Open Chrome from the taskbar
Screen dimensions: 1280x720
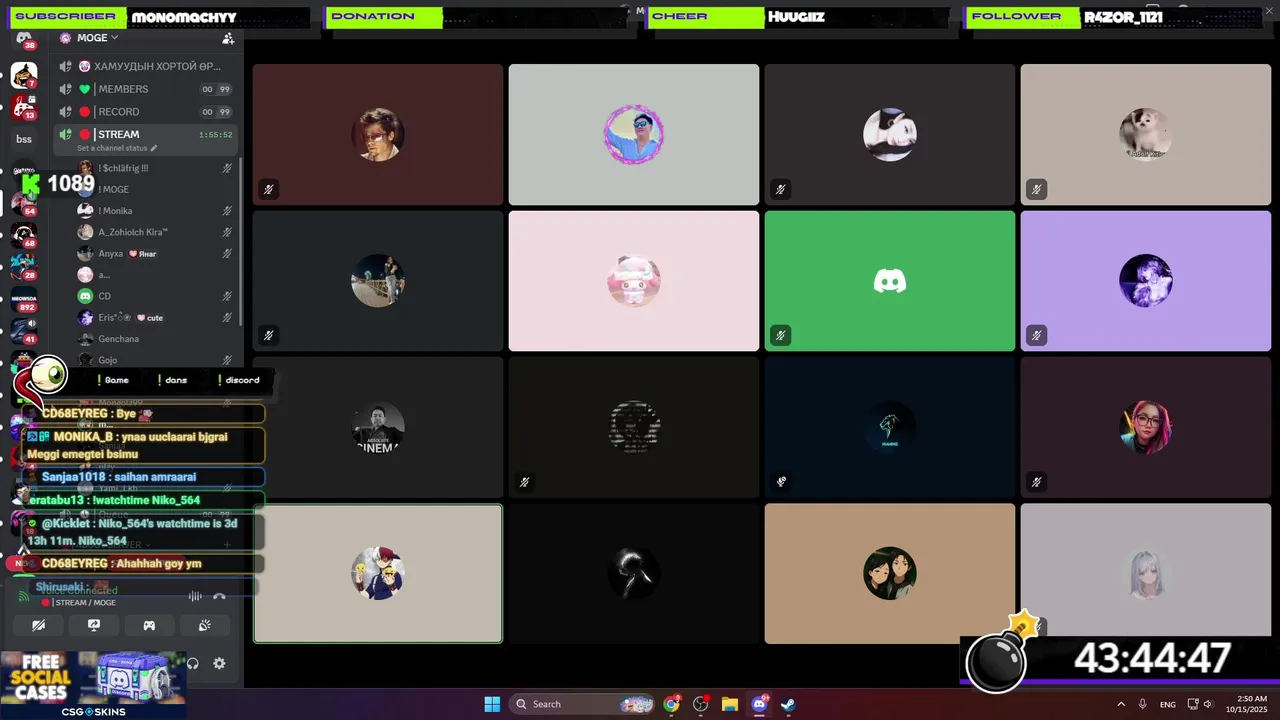click(x=672, y=704)
